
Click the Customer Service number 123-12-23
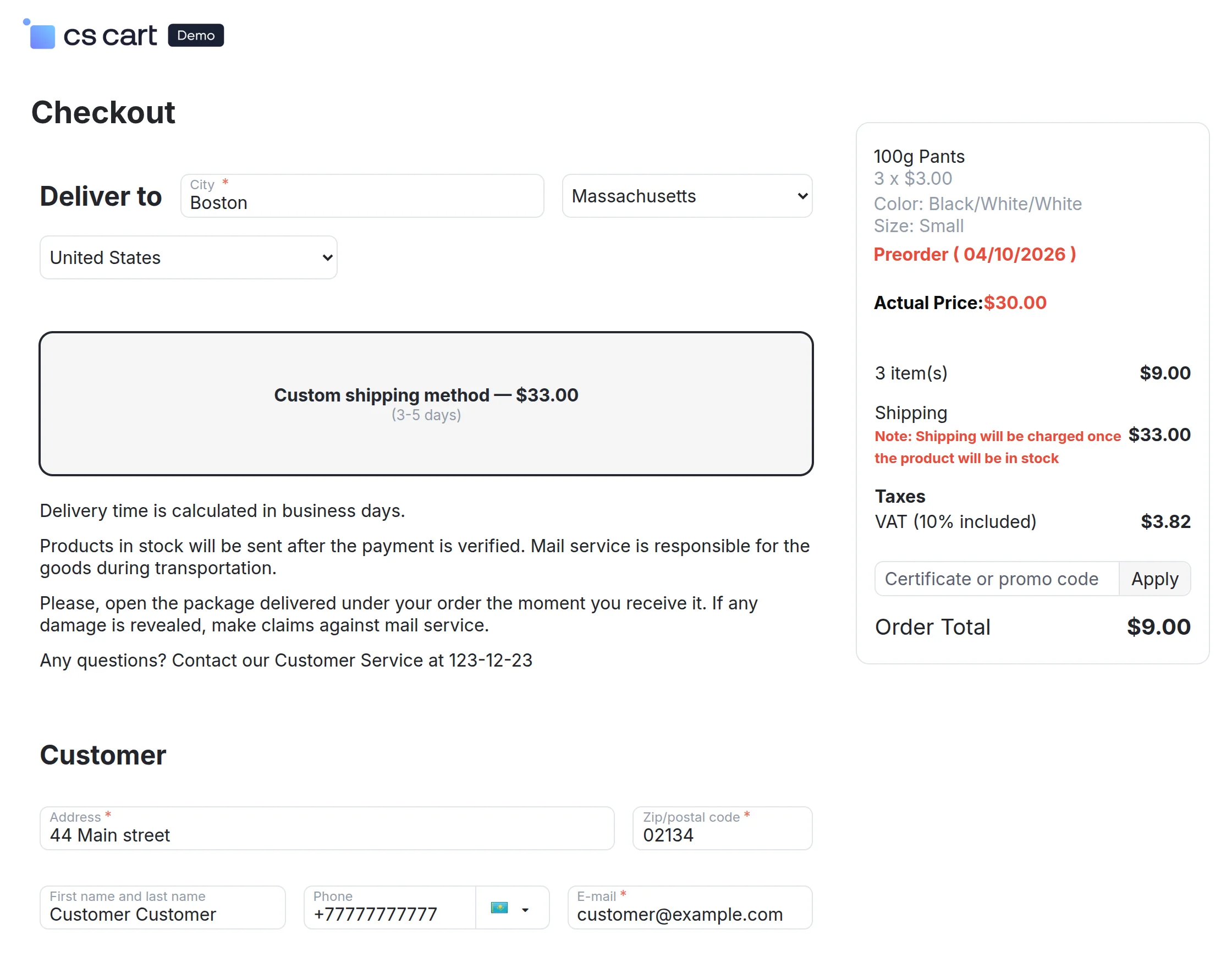pyautogui.click(x=490, y=659)
